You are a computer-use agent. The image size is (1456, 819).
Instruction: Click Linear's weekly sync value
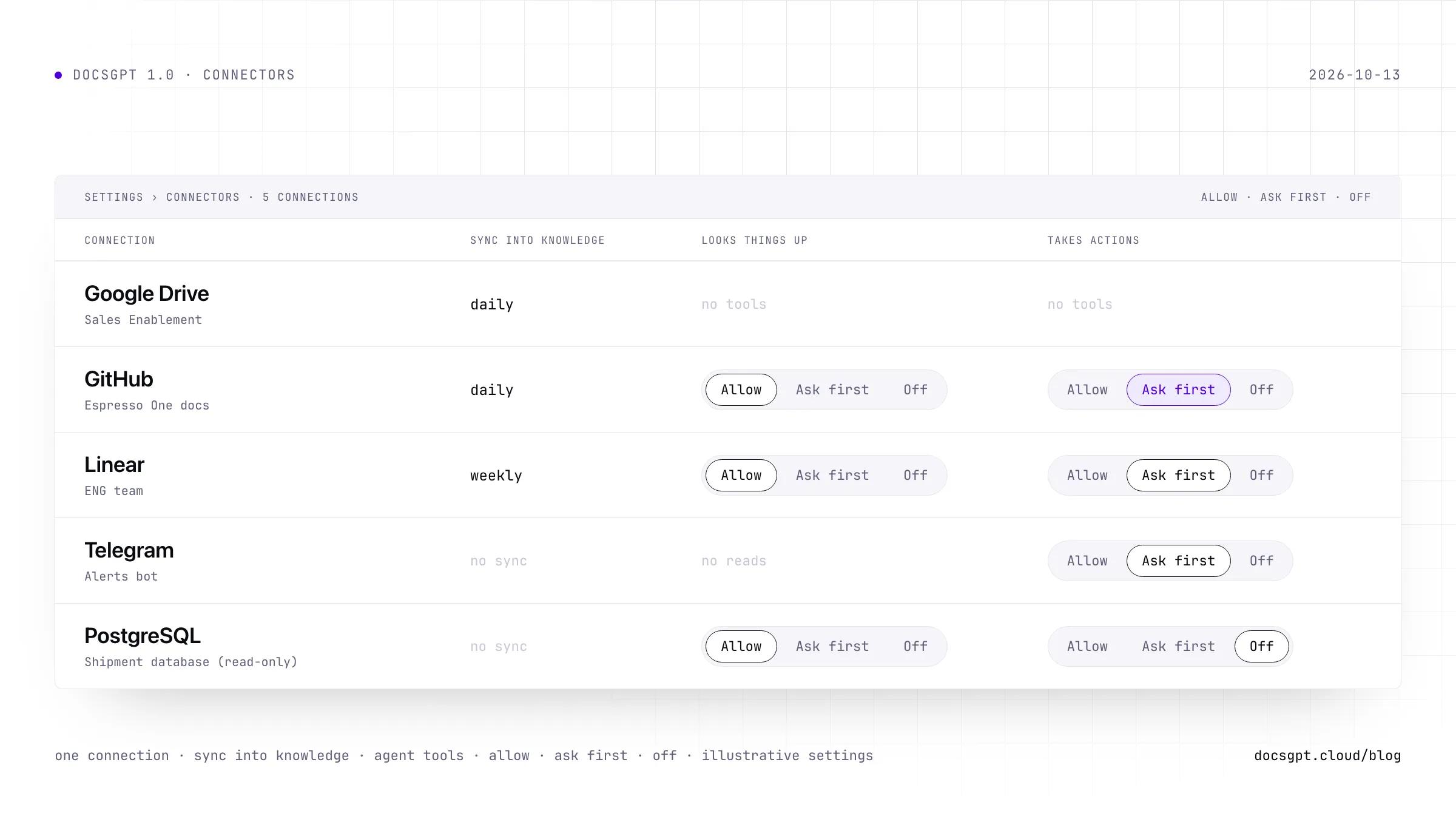pyautogui.click(x=496, y=476)
